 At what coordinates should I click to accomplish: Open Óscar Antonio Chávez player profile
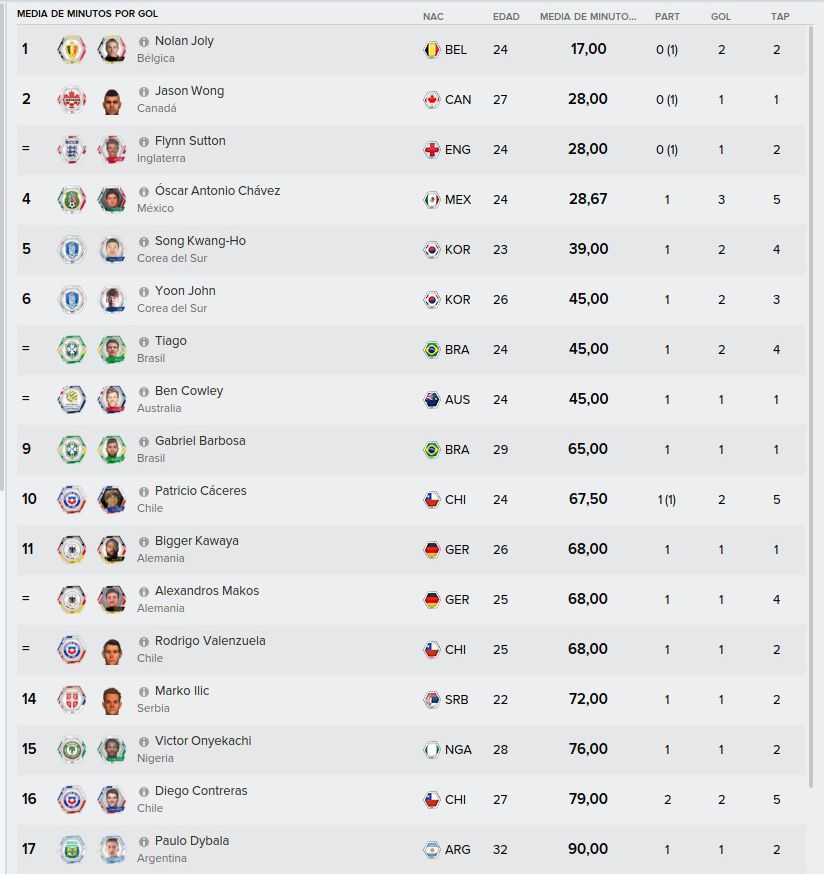(x=217, y=191)
